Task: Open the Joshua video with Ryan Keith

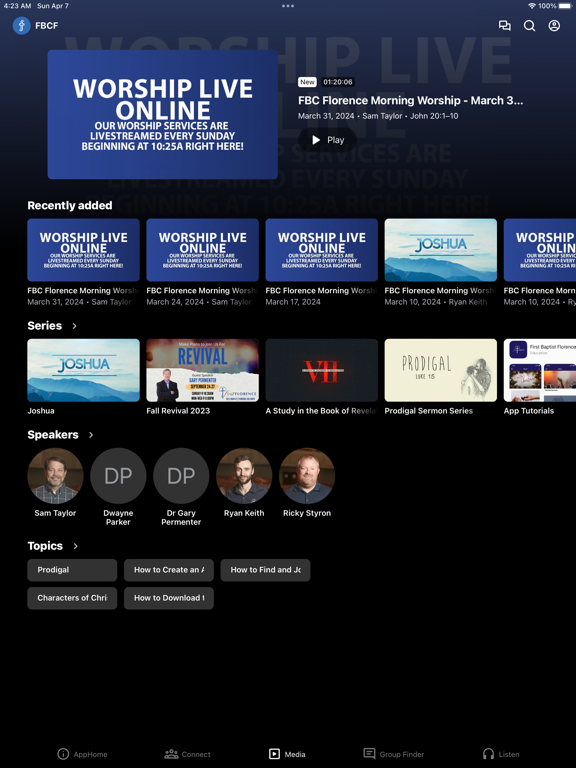Action: click(440, 250)
